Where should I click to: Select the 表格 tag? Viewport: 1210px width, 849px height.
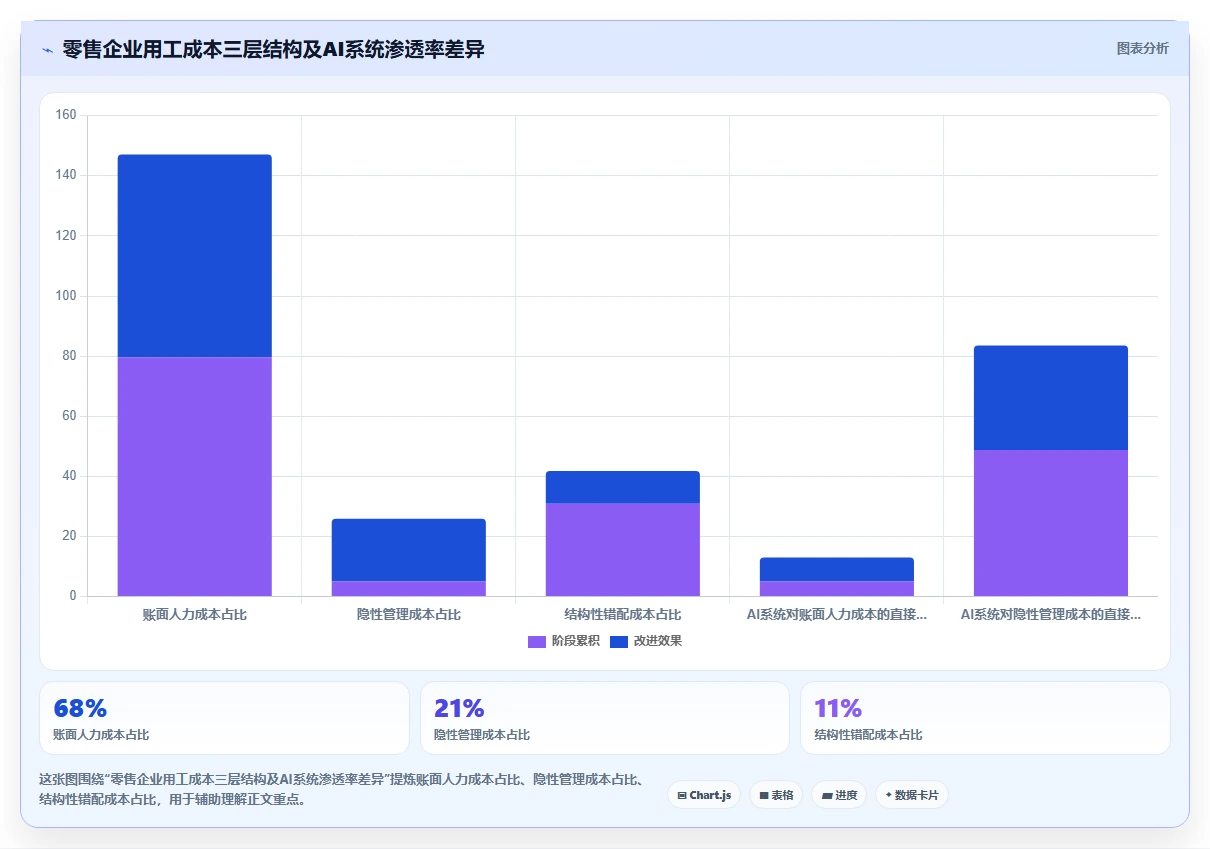[776, 795]
